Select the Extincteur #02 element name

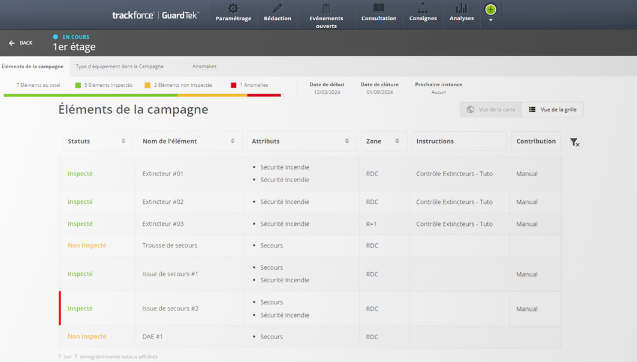click(163, 202)
